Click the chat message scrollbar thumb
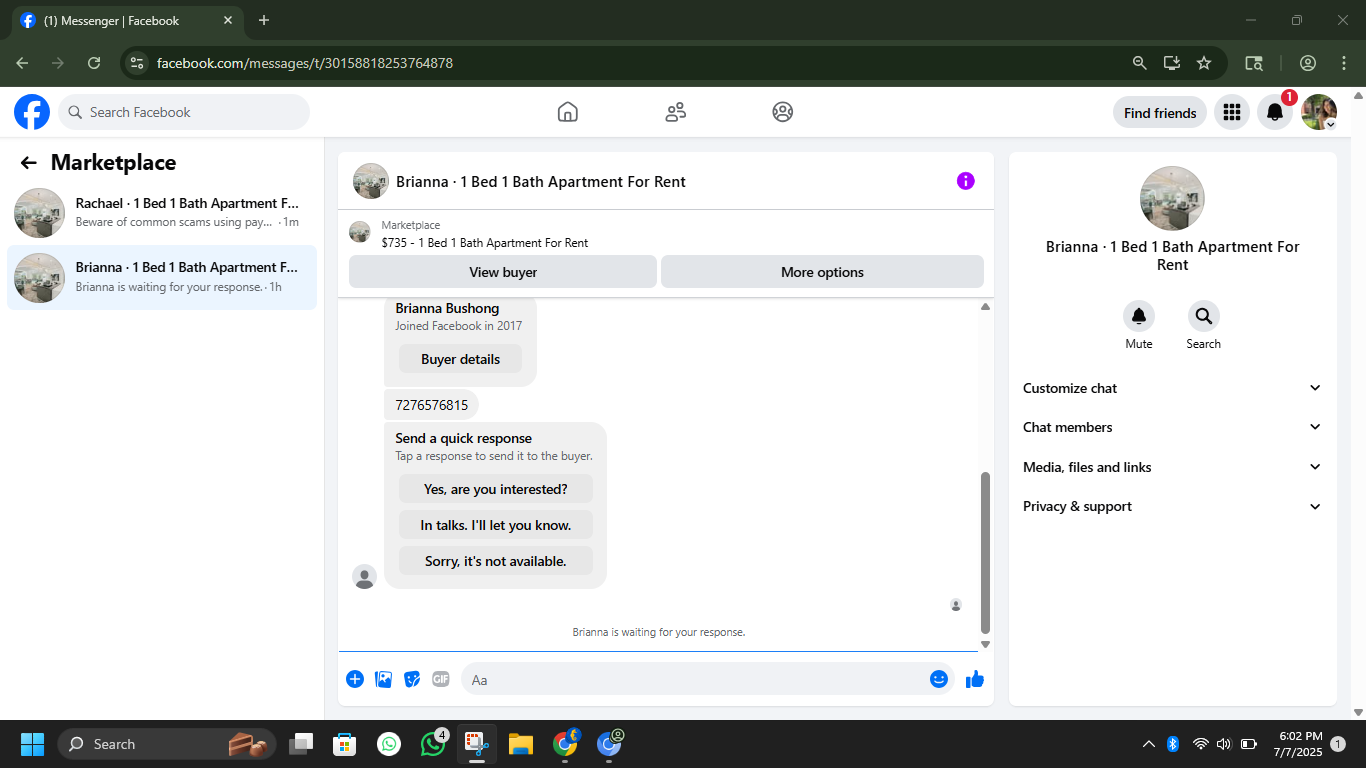1366x768 pixels. point(985,553)
